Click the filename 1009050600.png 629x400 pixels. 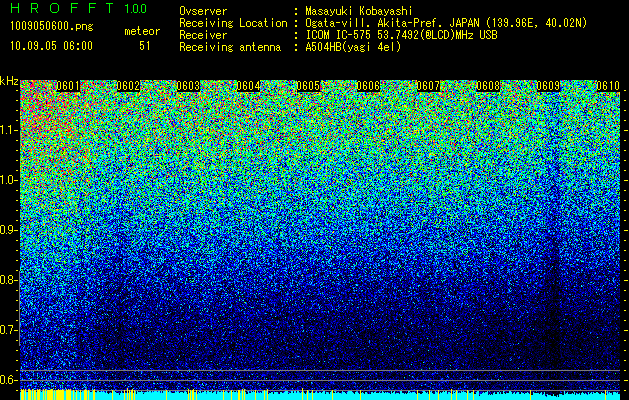tap(52, 27)
